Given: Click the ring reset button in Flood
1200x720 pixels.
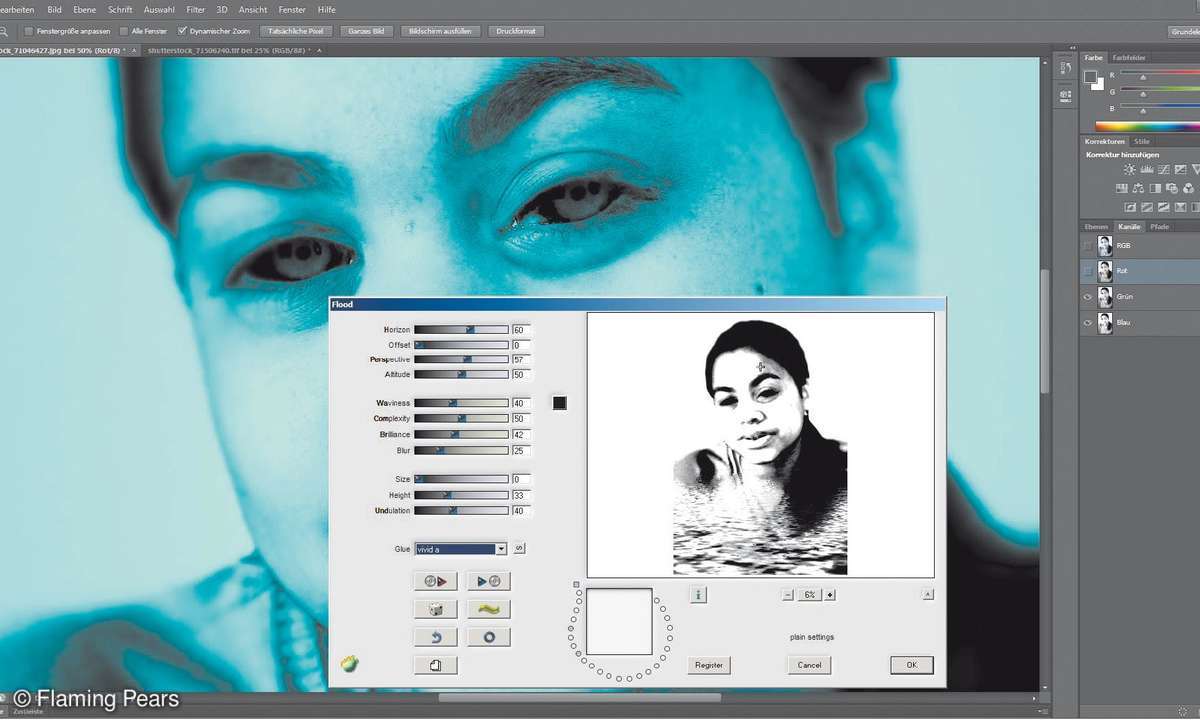Looking at the screenshot, I should [x=489, y=637].
